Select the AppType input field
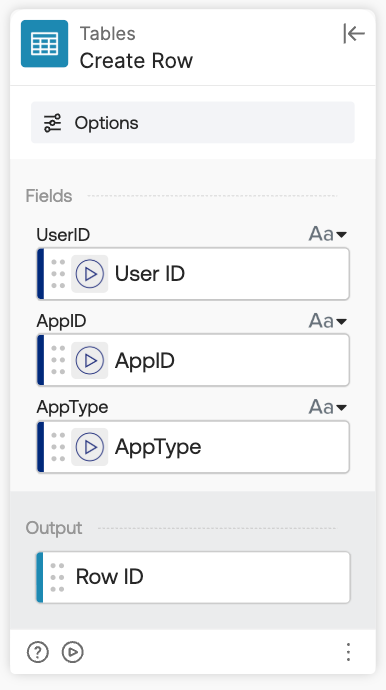 tap(193, 447)
